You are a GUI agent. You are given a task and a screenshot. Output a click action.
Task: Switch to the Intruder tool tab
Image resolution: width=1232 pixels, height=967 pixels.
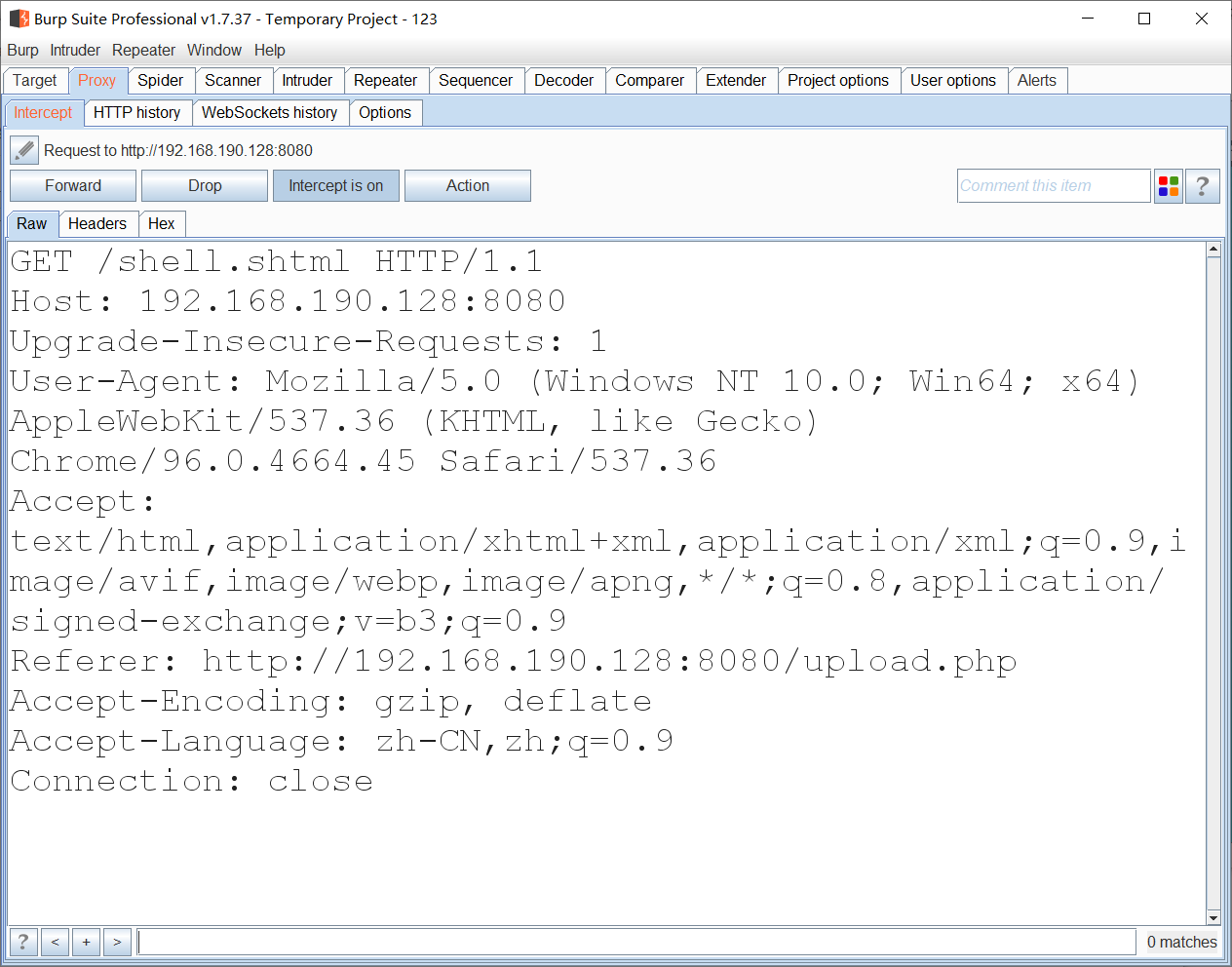click(307, 81)
